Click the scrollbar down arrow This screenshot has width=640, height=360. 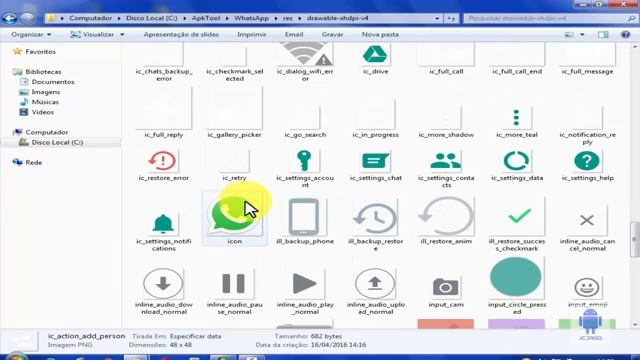coord(634,325)
